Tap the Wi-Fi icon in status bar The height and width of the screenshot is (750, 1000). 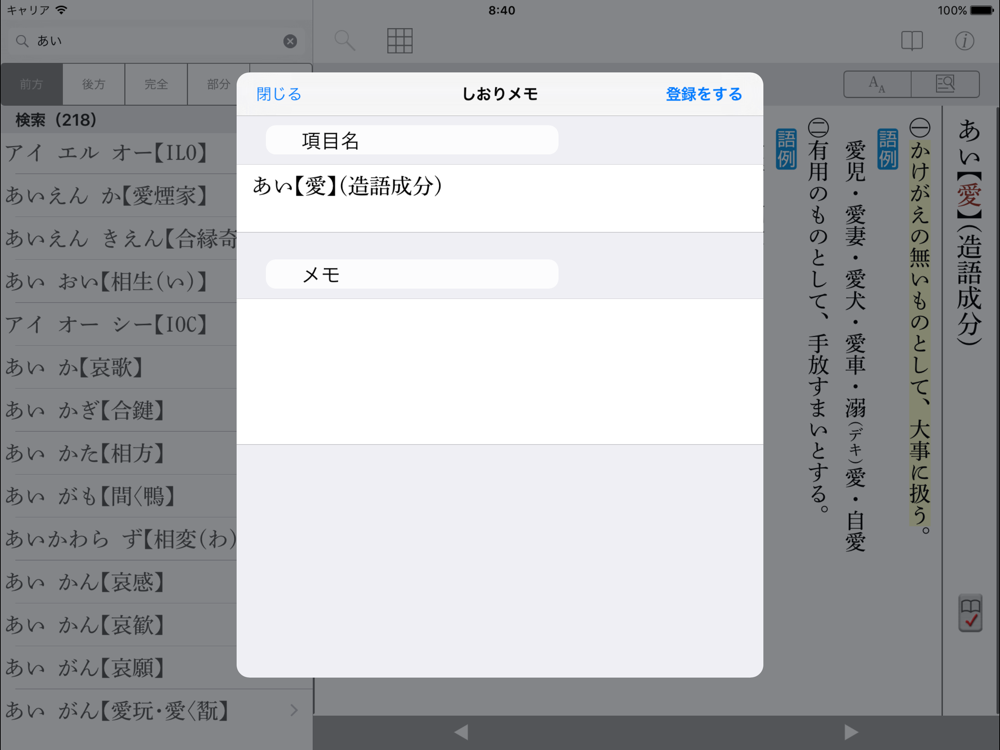[x=61, y=10]
